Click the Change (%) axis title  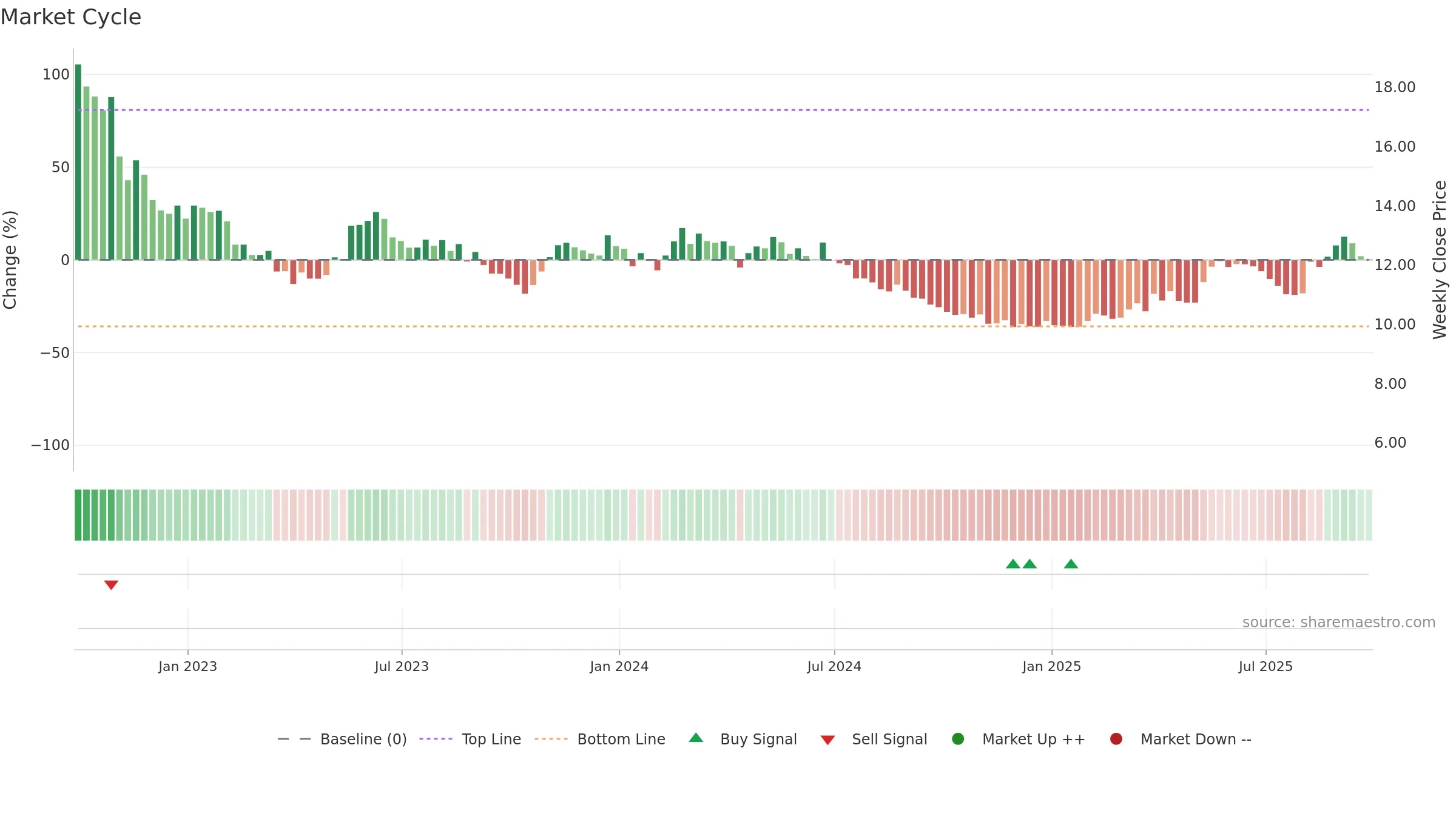pyautogui.click(x=10, y=260)
